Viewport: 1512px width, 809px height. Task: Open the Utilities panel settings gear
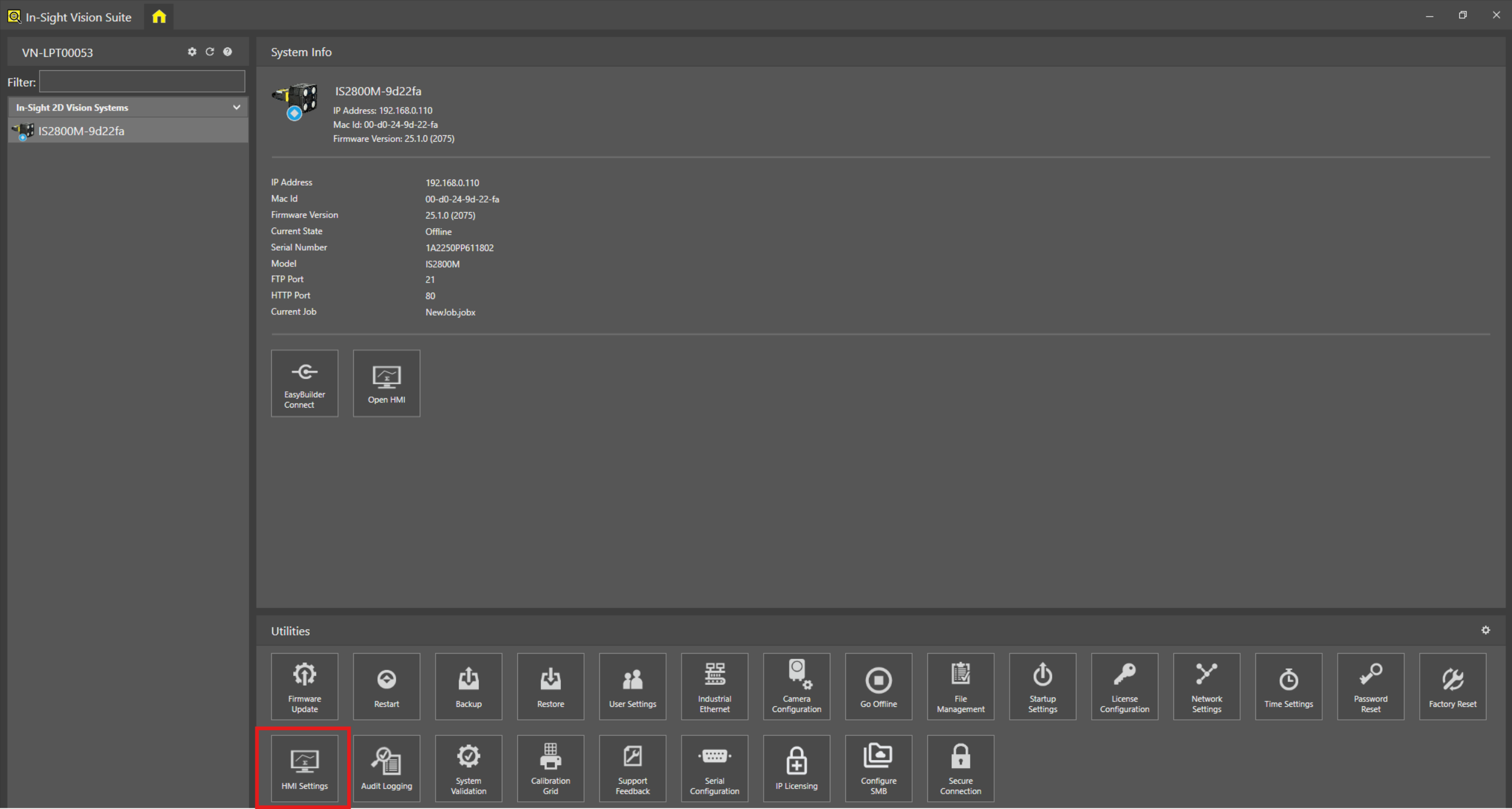(1485, 631)
